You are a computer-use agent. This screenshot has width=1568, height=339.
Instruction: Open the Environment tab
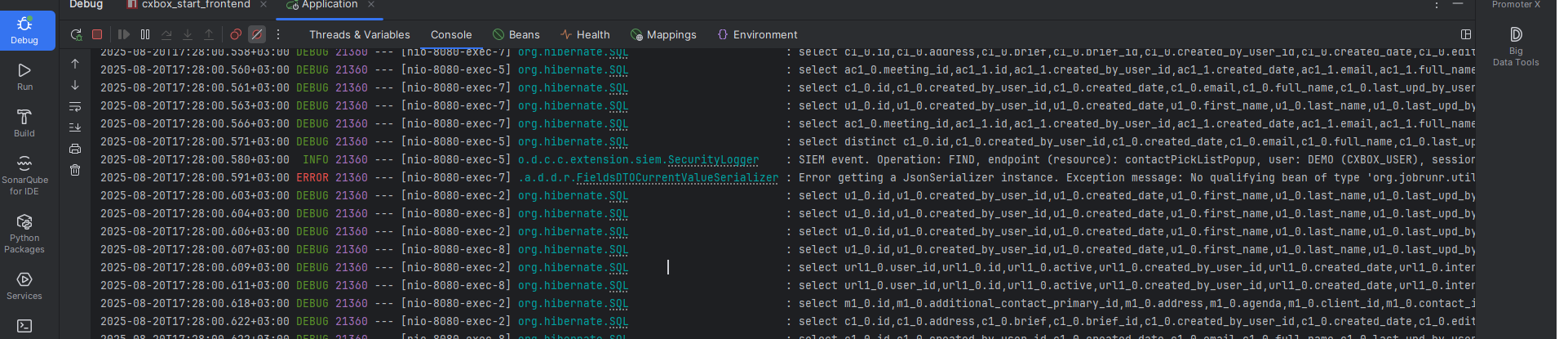tap(757, 34)
